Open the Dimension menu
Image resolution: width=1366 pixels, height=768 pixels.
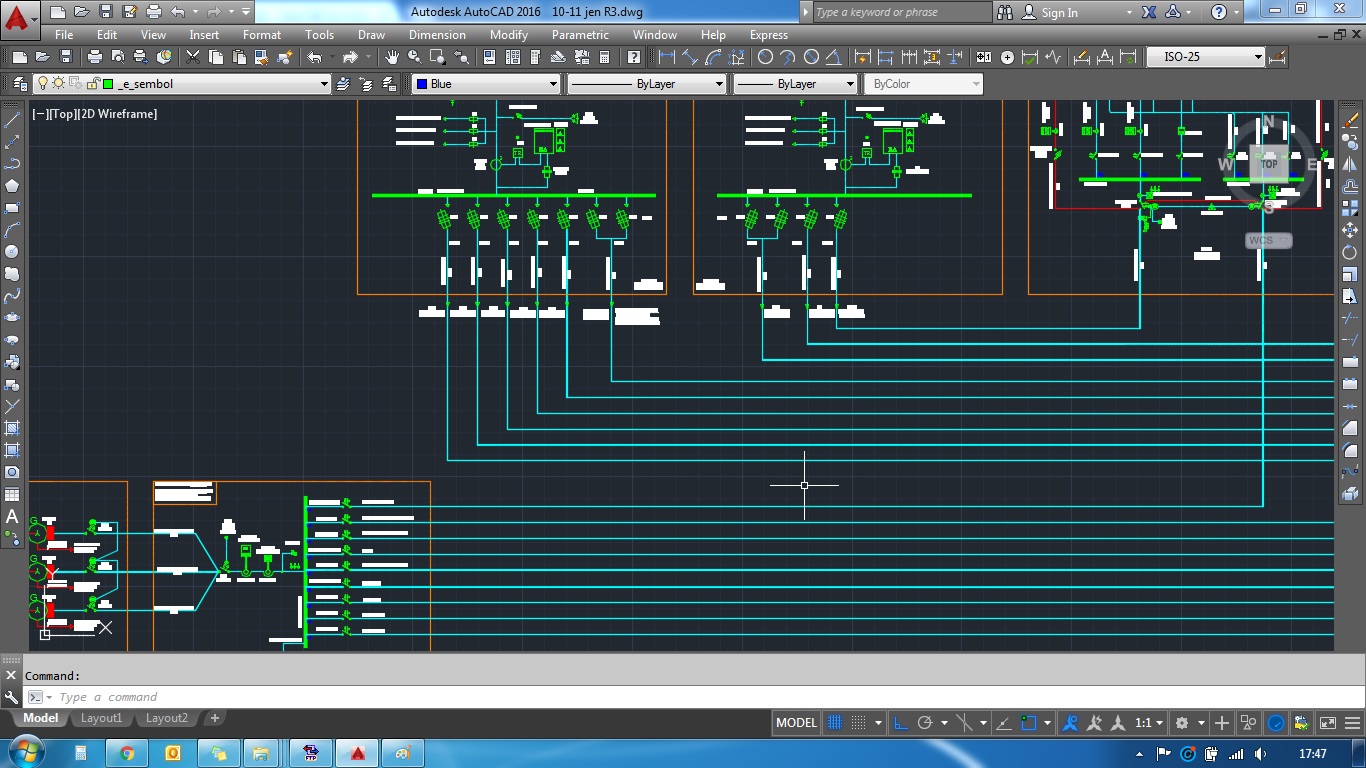437,34
